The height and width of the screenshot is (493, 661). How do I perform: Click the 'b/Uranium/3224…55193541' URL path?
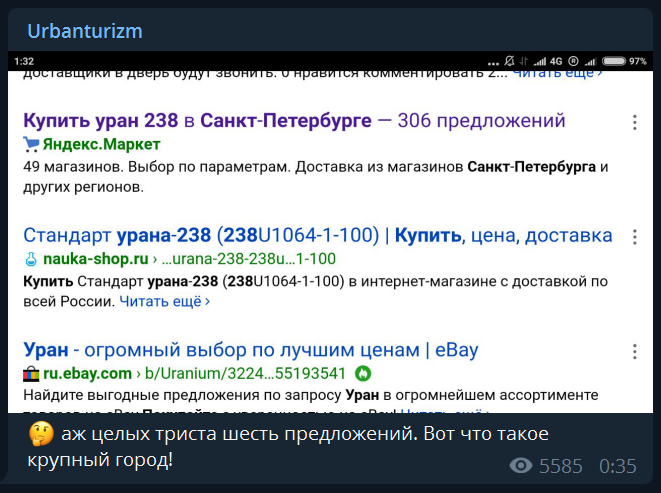(x=245, y=373)
